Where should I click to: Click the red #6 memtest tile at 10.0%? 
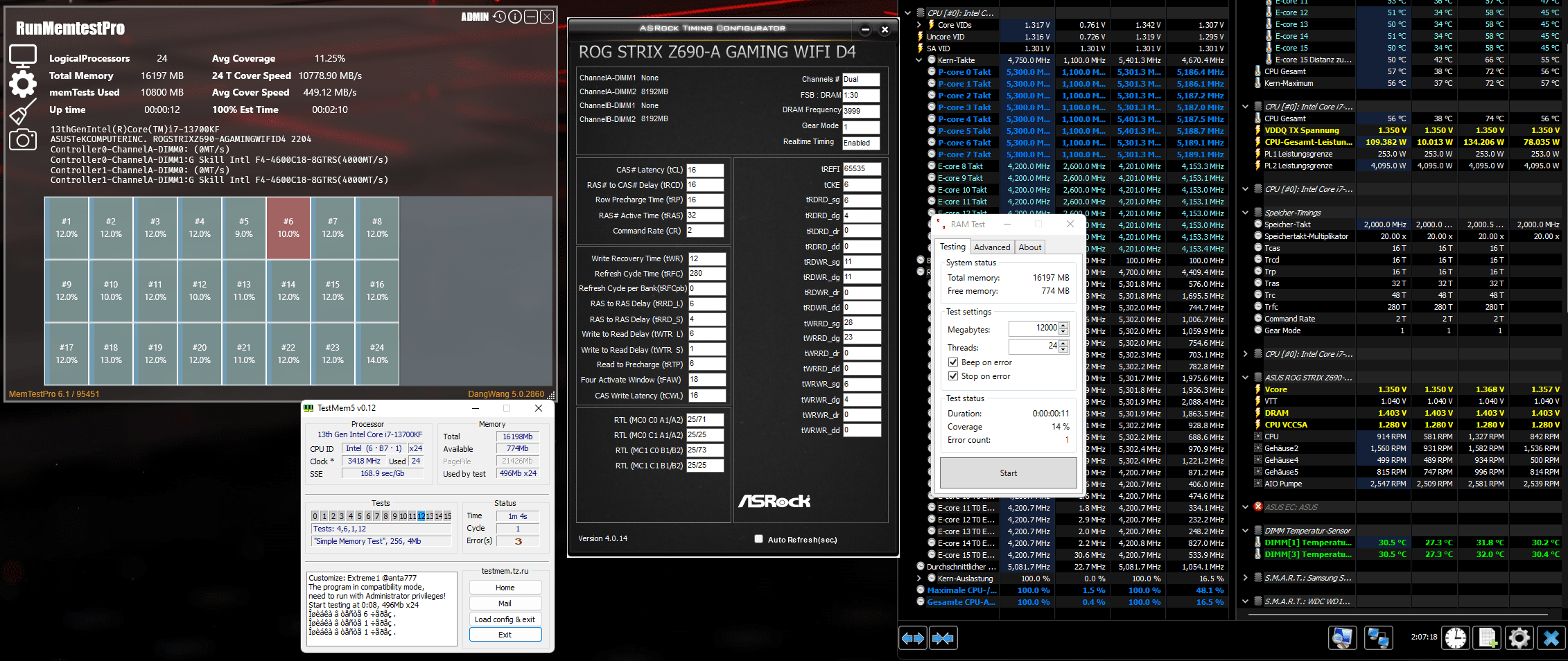pyautogui.click(x=288, y=228)
